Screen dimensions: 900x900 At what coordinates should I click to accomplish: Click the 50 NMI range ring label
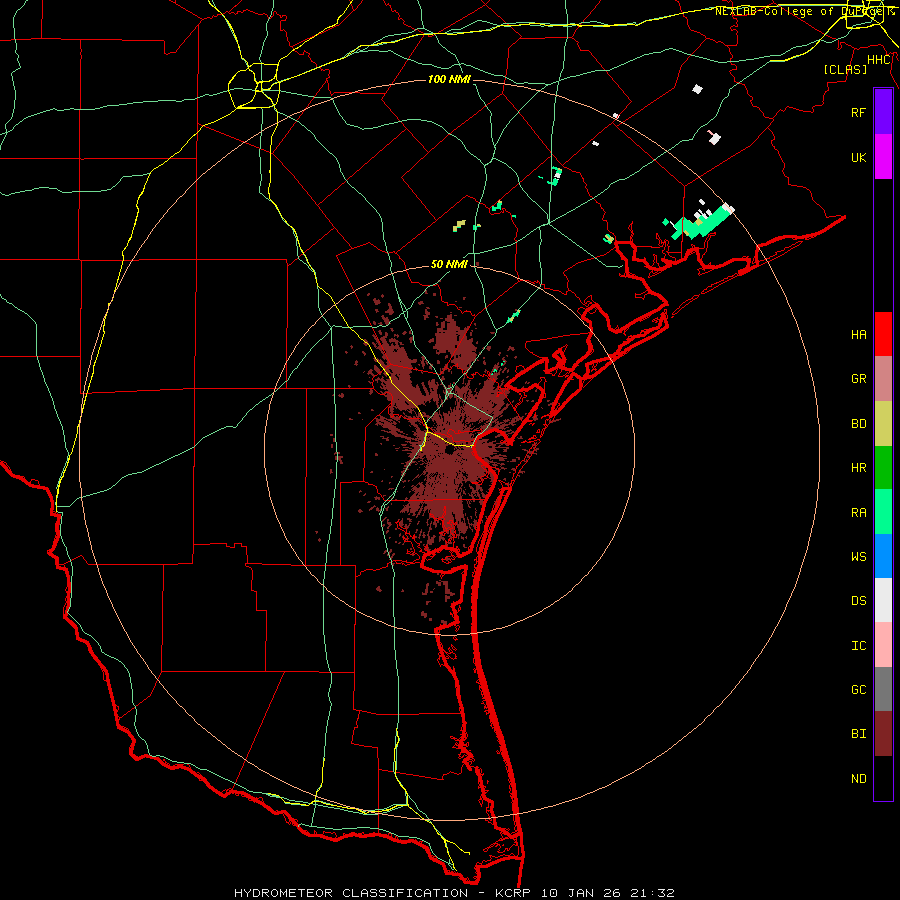point(449,264)
